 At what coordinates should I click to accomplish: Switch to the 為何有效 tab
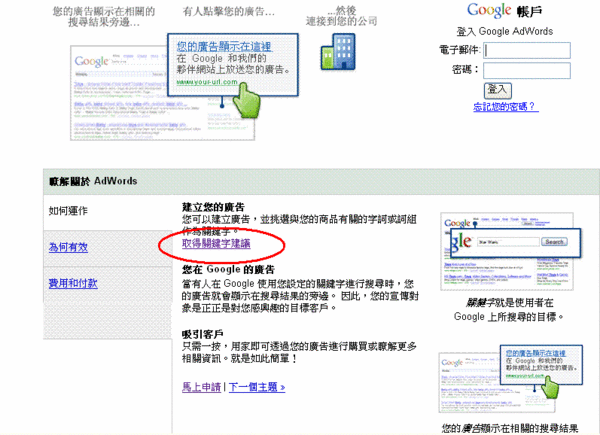pyautogui.click(x=68, y=248)
